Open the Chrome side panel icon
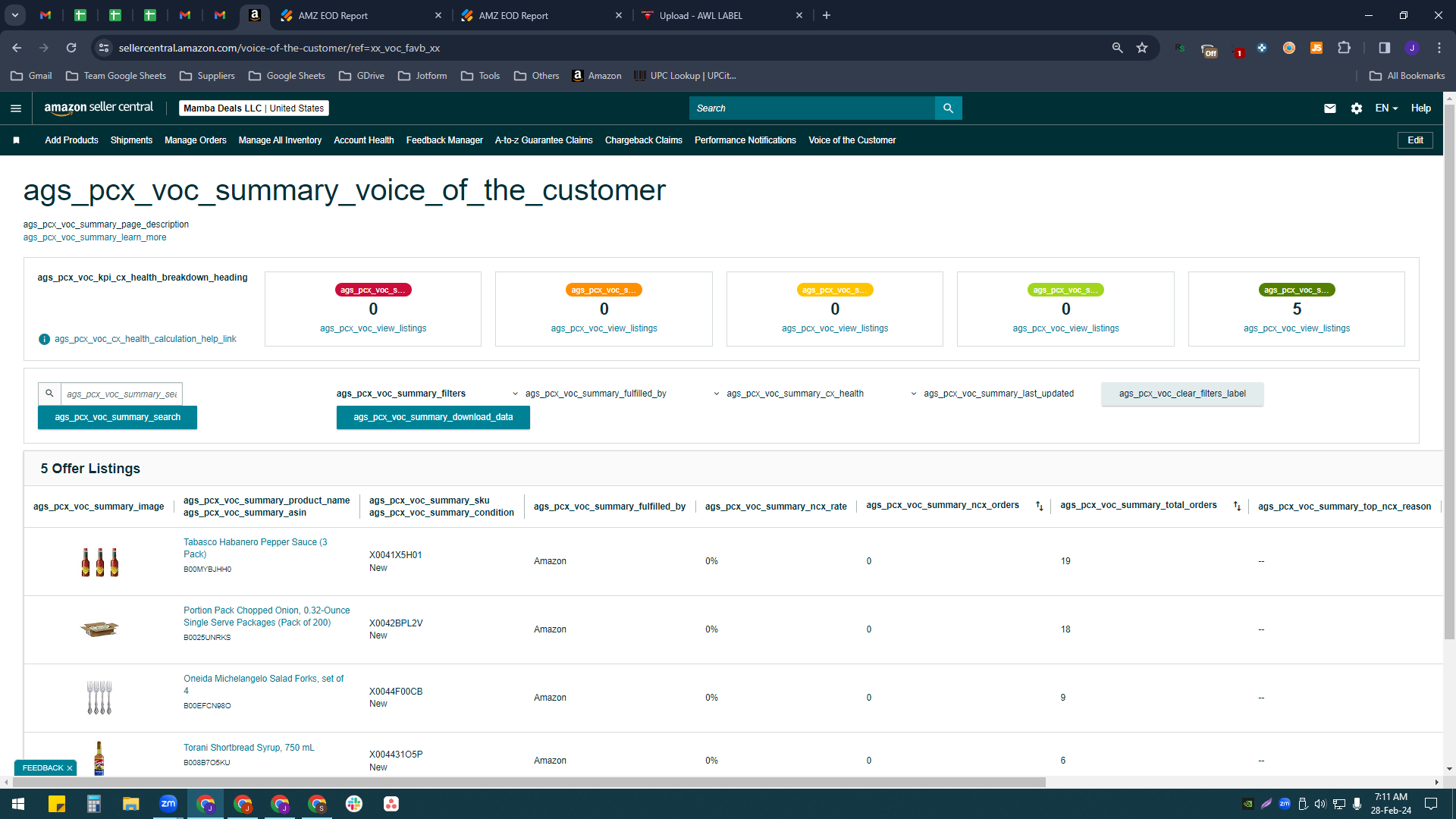1456x819 pixels. [x=1385, y=48]
